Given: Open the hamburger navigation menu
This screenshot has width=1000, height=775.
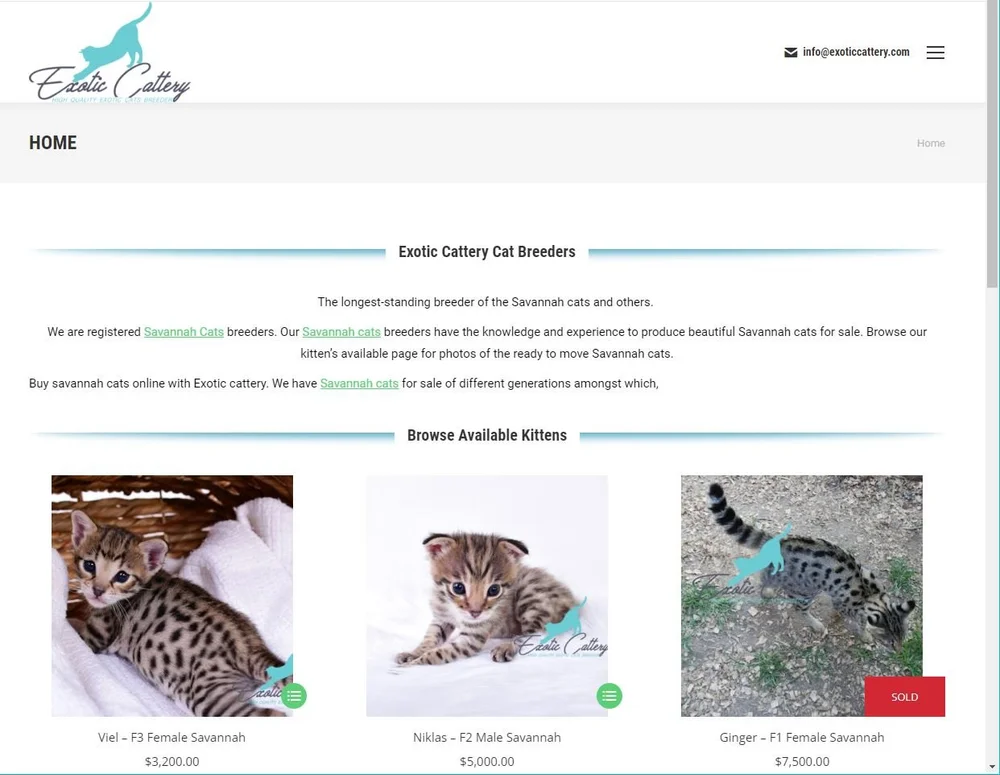Looking at the screenshot, I should pos(935,52).
